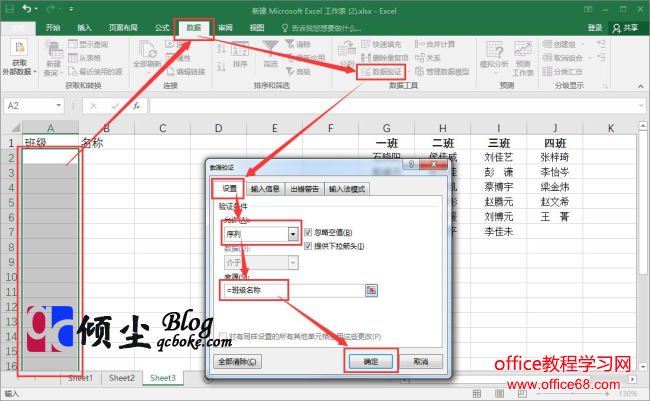Open Input Message (输入信息) dialog tab
Viewport: 650px width, 401px height.
[265, 189]
